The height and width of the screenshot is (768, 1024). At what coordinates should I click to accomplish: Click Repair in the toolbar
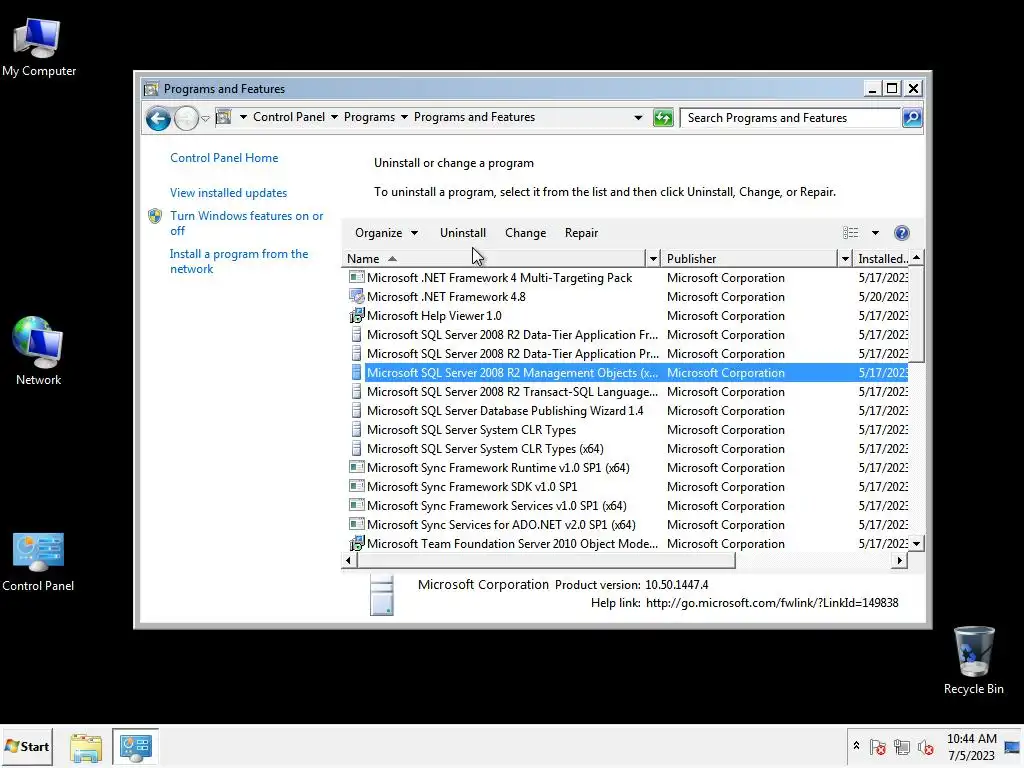(x=581, y=233)
